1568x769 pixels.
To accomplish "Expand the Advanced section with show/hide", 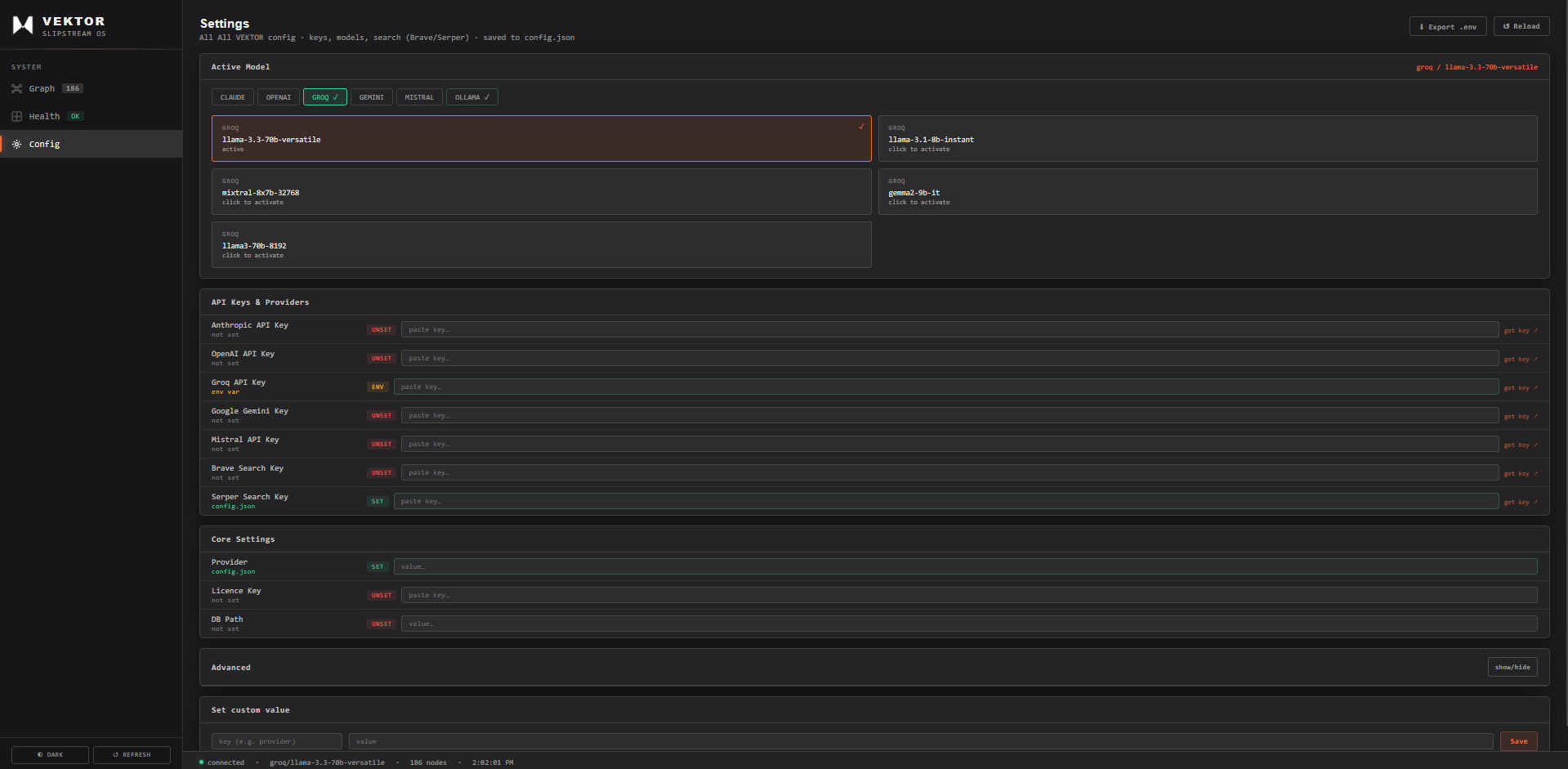I will pyautogui.click(x=1512, y=667).
